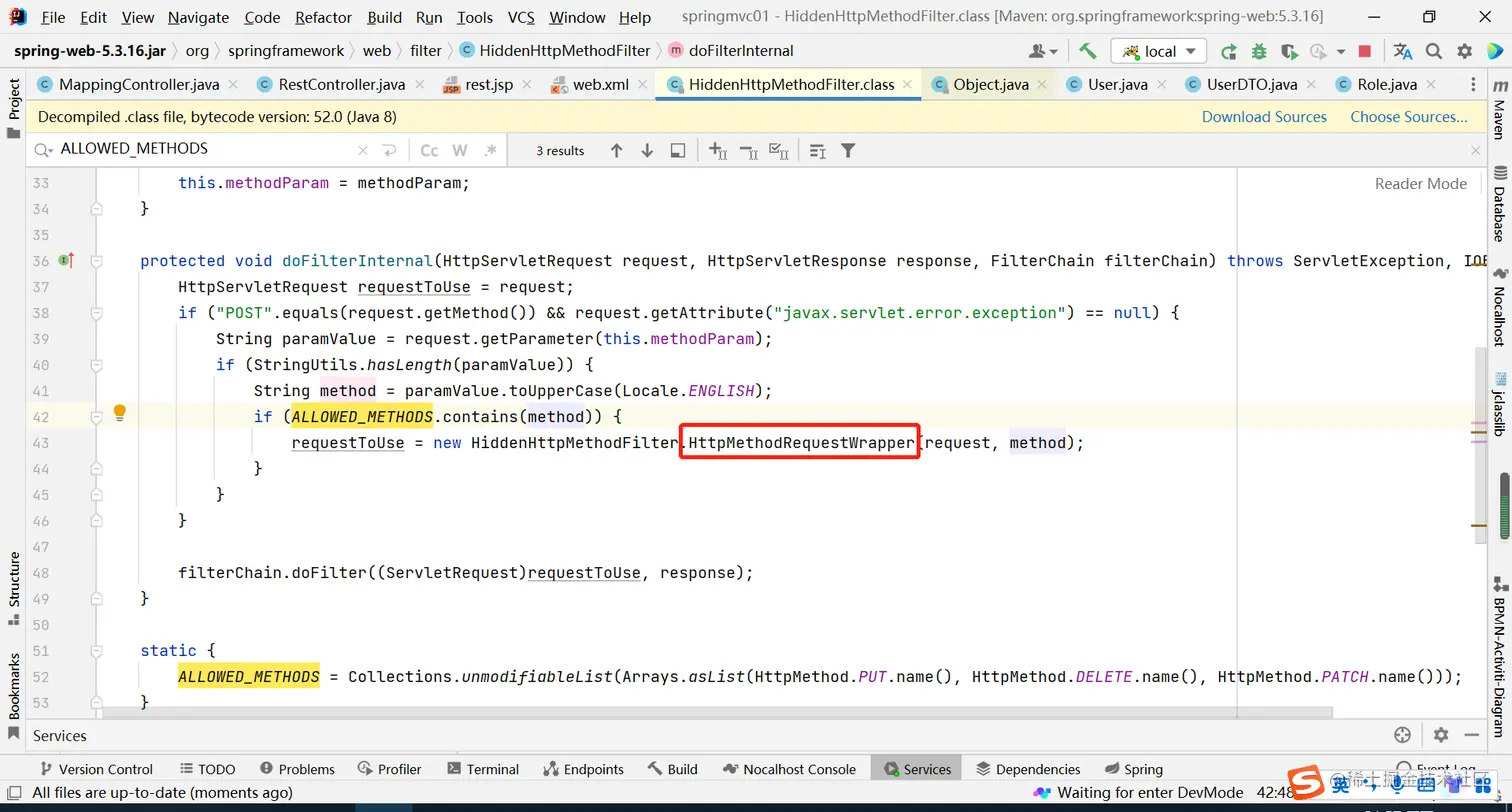Open the Navigate menu
The image size is (1512, 812).
[198, 17]
